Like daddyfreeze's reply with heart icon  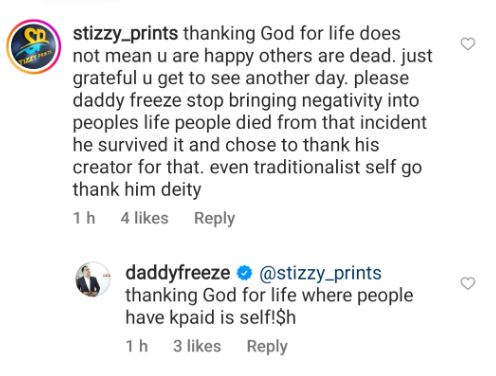point(468,283)
